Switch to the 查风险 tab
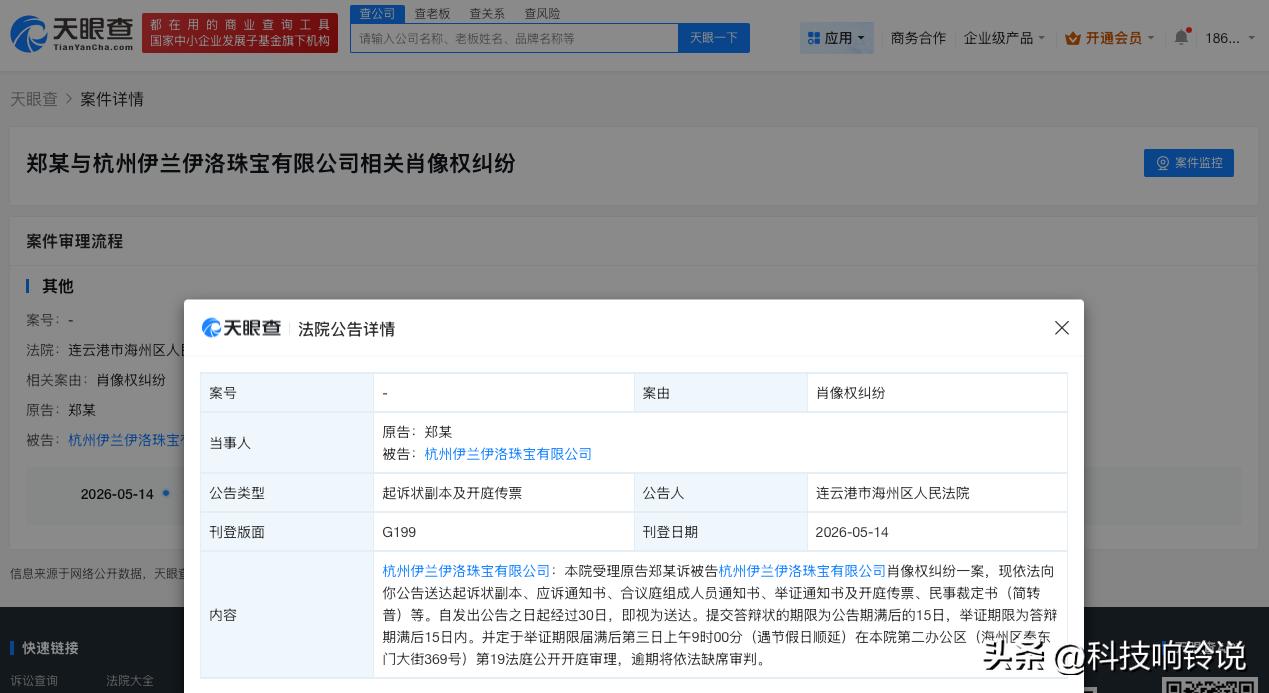The width and height of the screenshot is (1269, 693). point(542,14)
